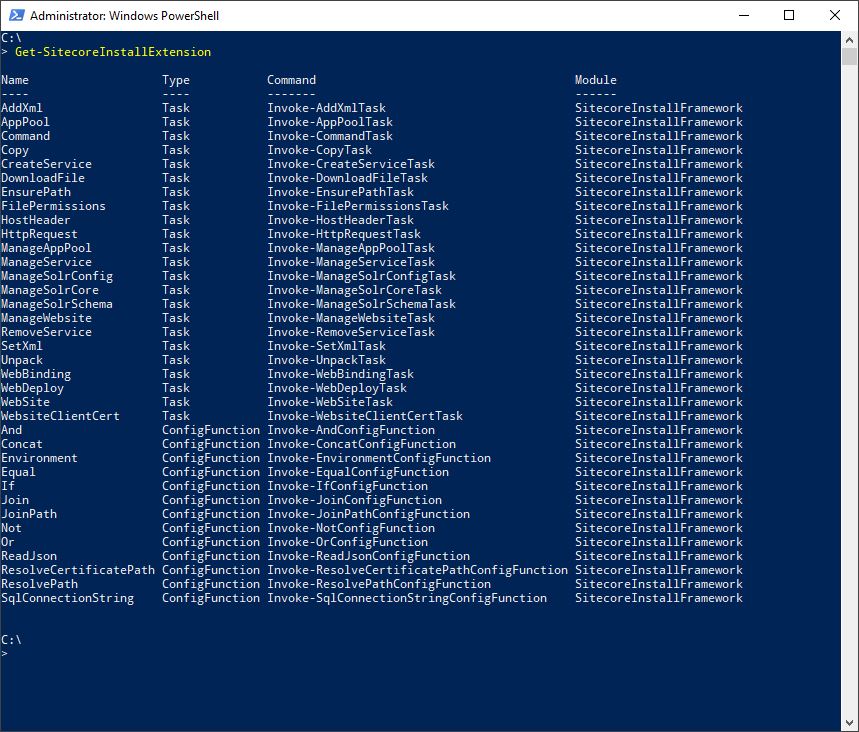Maximize the PowerShell window
Viewport: 859px width, 732px height.
789,15
